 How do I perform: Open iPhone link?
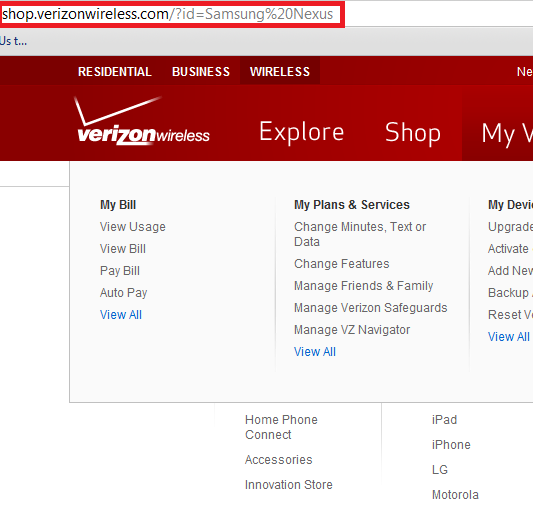[451, 445]
